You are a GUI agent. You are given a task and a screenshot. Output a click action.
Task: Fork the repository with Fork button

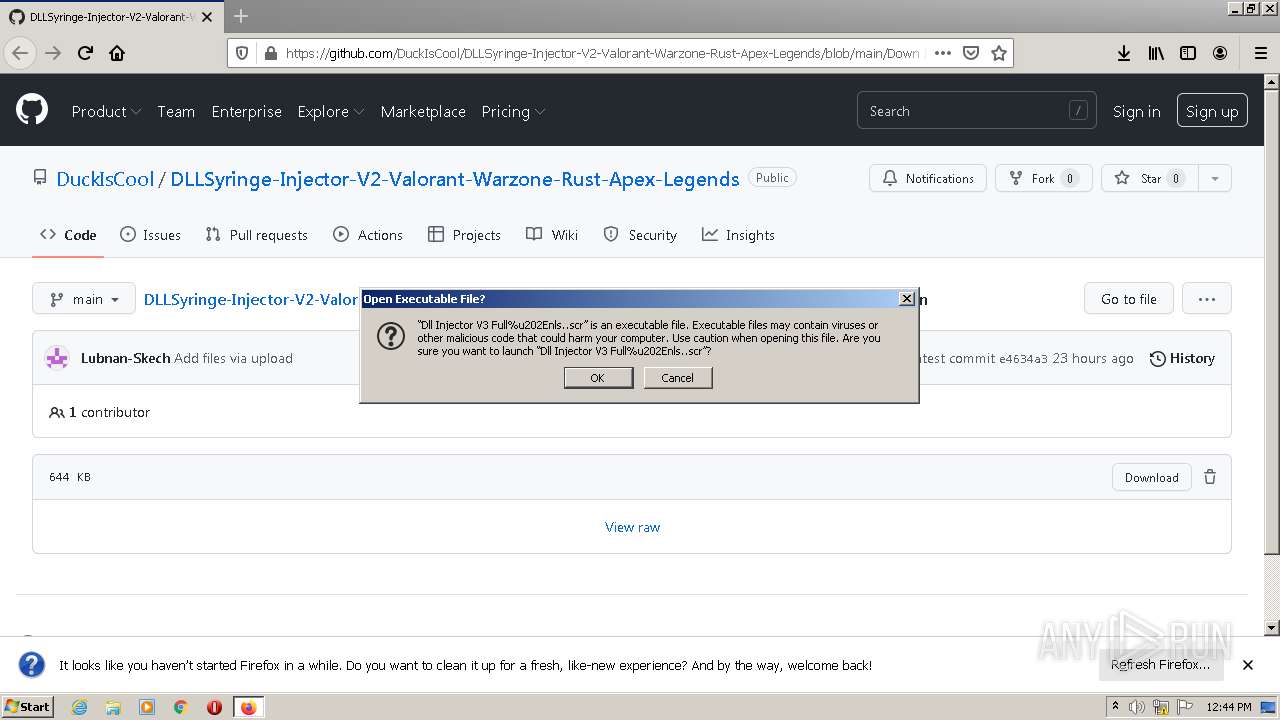pos(1044,179)
